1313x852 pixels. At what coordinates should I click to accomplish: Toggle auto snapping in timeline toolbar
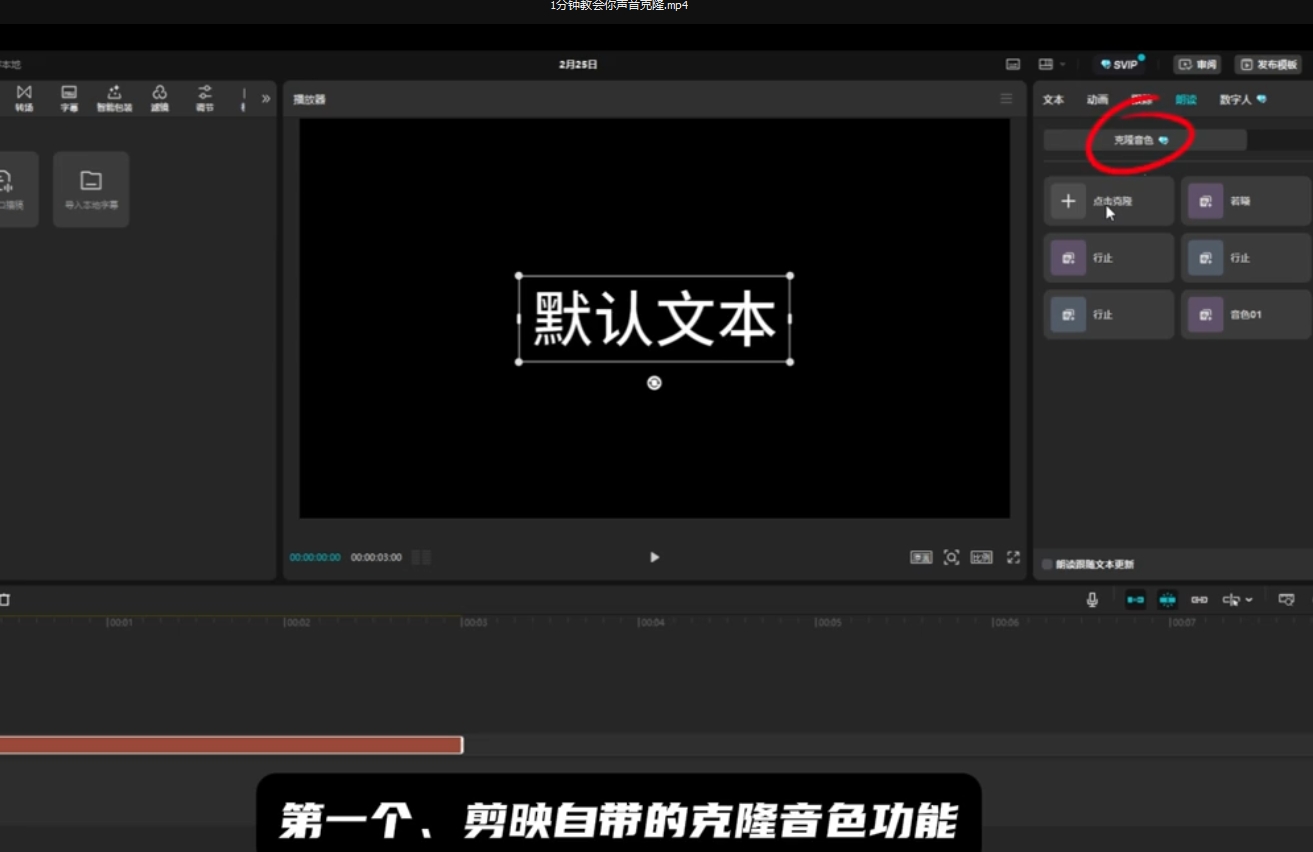coord(1167,600)
